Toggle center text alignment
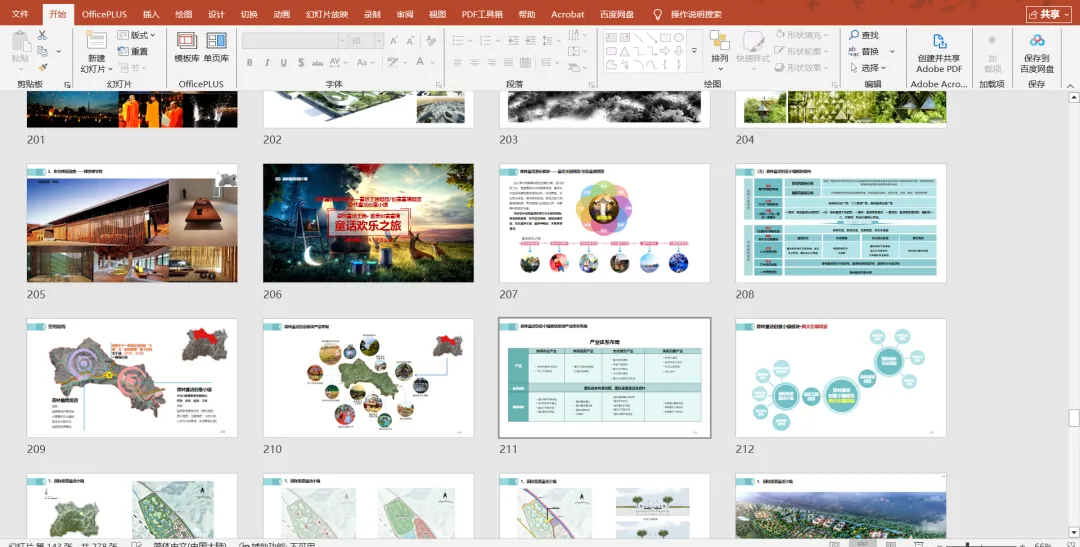1080x547 pixels. 475,63
